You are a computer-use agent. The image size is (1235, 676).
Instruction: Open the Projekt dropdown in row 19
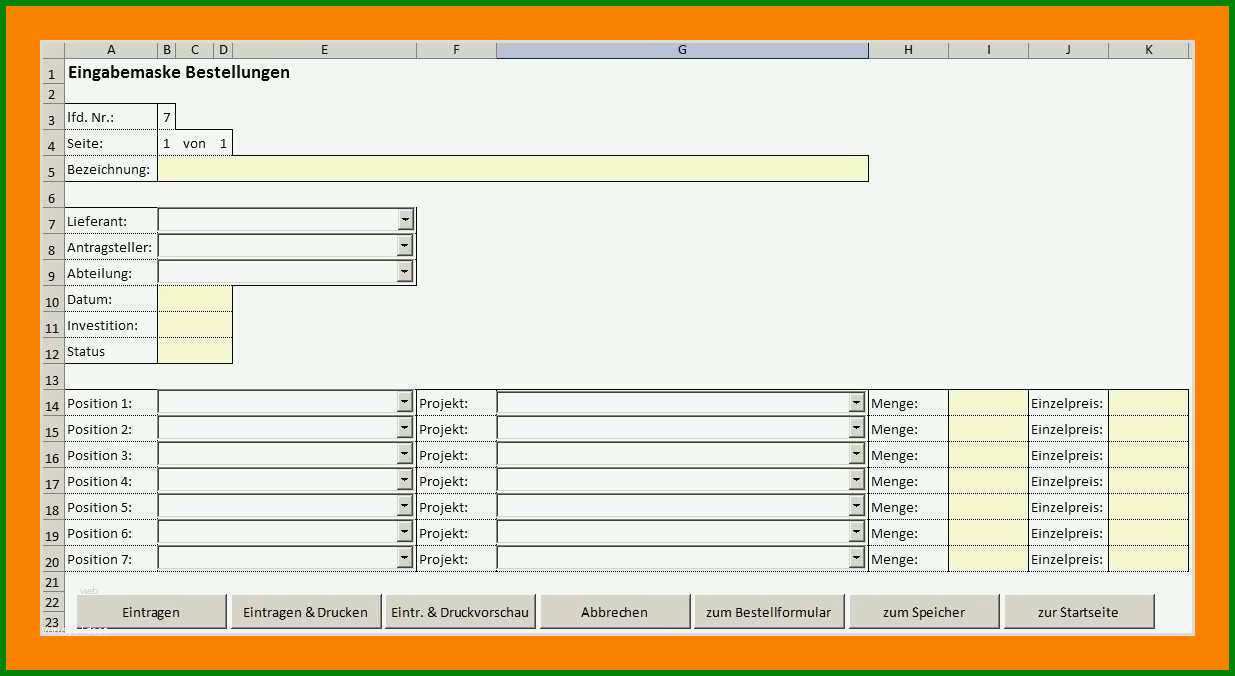tap(856, 532)
